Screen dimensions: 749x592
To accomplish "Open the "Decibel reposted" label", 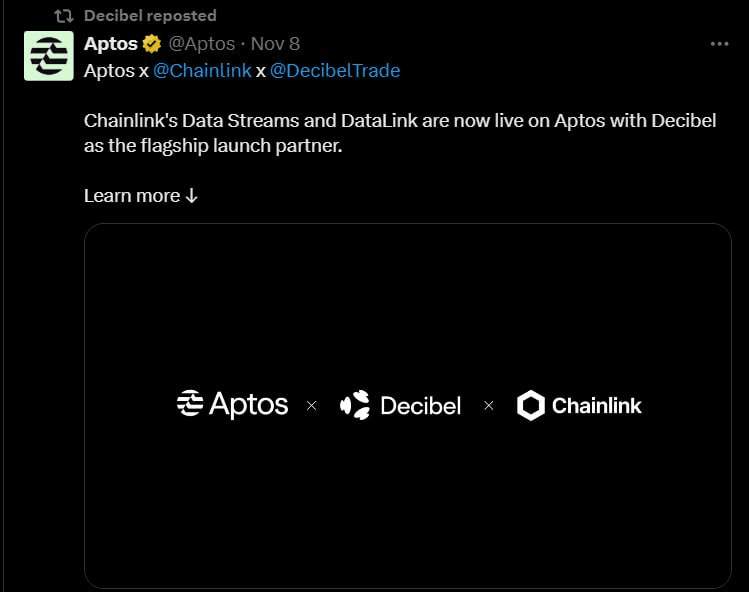I will point(150,16).
